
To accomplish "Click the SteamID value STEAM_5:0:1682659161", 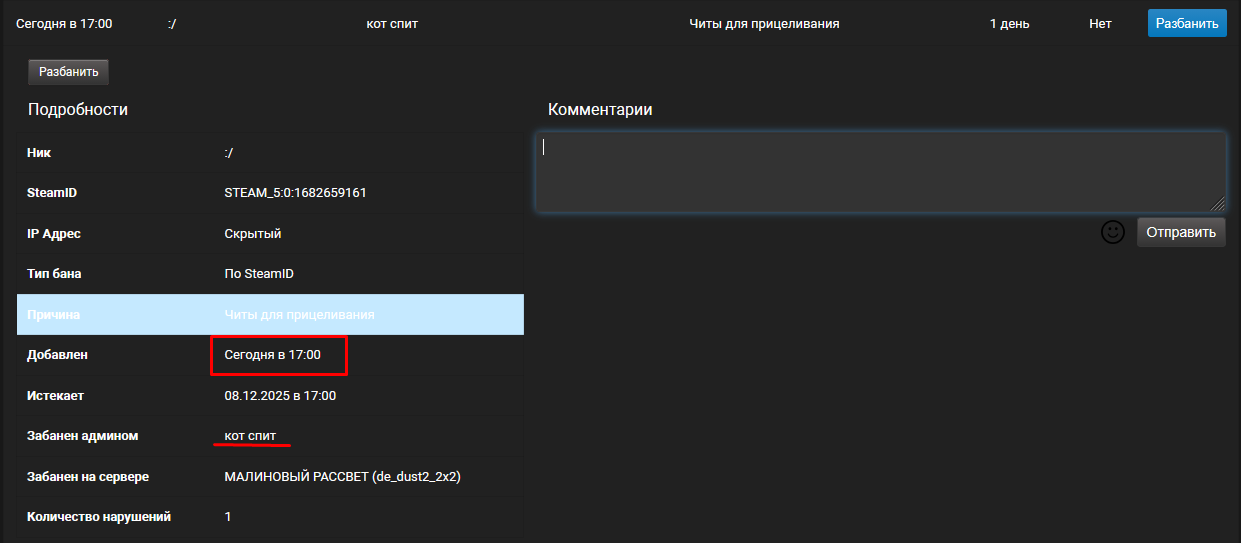I will click(x=295, y=192).
